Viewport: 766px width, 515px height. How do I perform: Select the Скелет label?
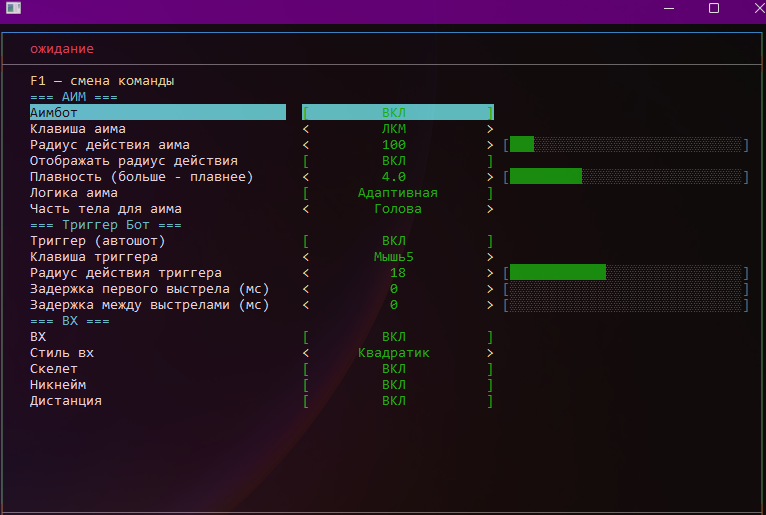click(x=54, y=369)
